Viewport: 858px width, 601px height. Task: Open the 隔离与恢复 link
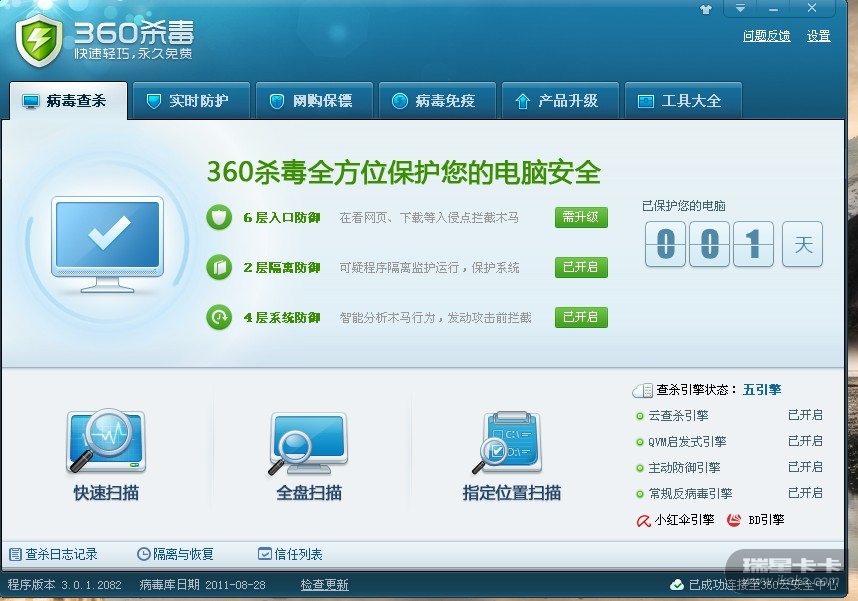pyautogui.click(x=183, y=554)
